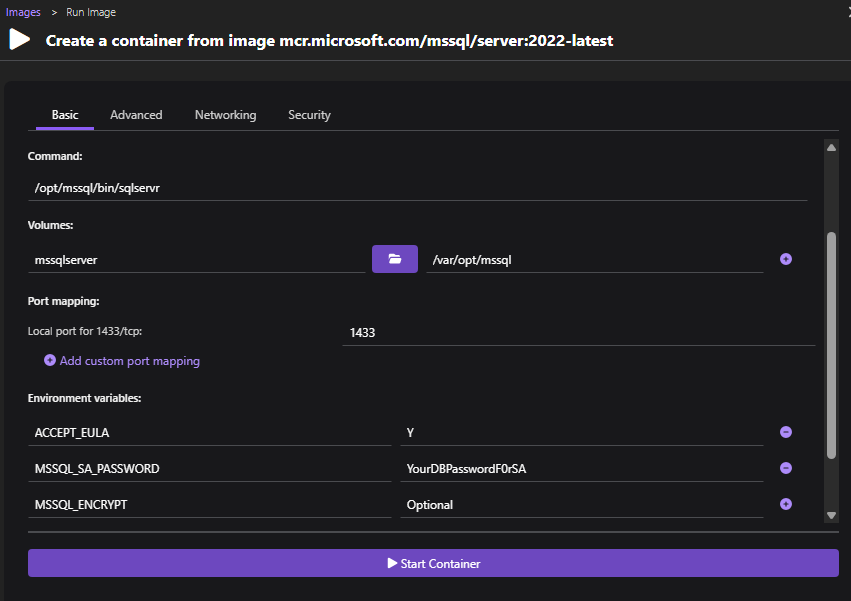Viewport: 851px width, 601px height.
Task: Click the plus icon beside Add custom port mapping
Action: [50, 360]
